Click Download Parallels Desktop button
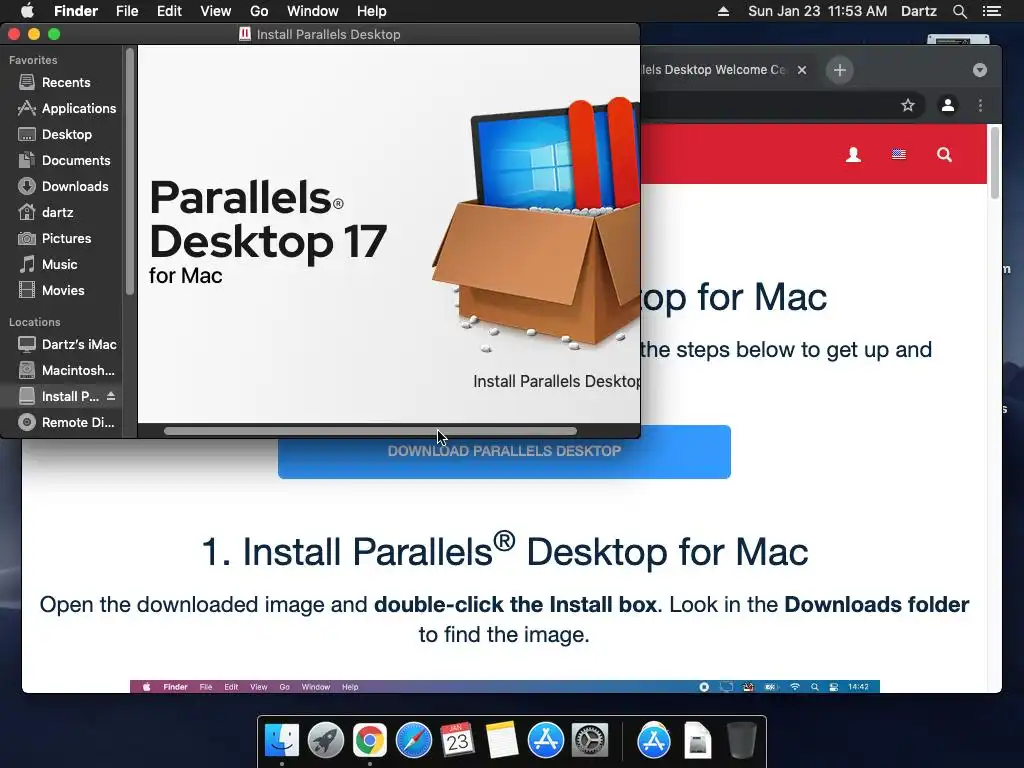This screenshot has height=768, width=1024. pyautogui.click(x=504, y=452)
